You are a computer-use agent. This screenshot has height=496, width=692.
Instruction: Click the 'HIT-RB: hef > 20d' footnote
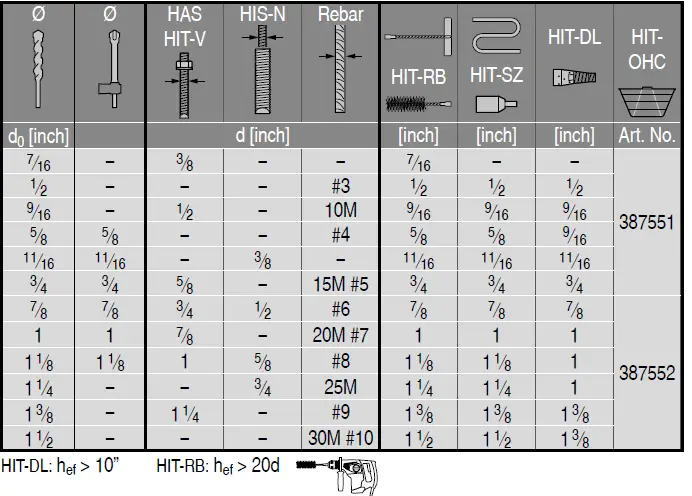[218, 466]
